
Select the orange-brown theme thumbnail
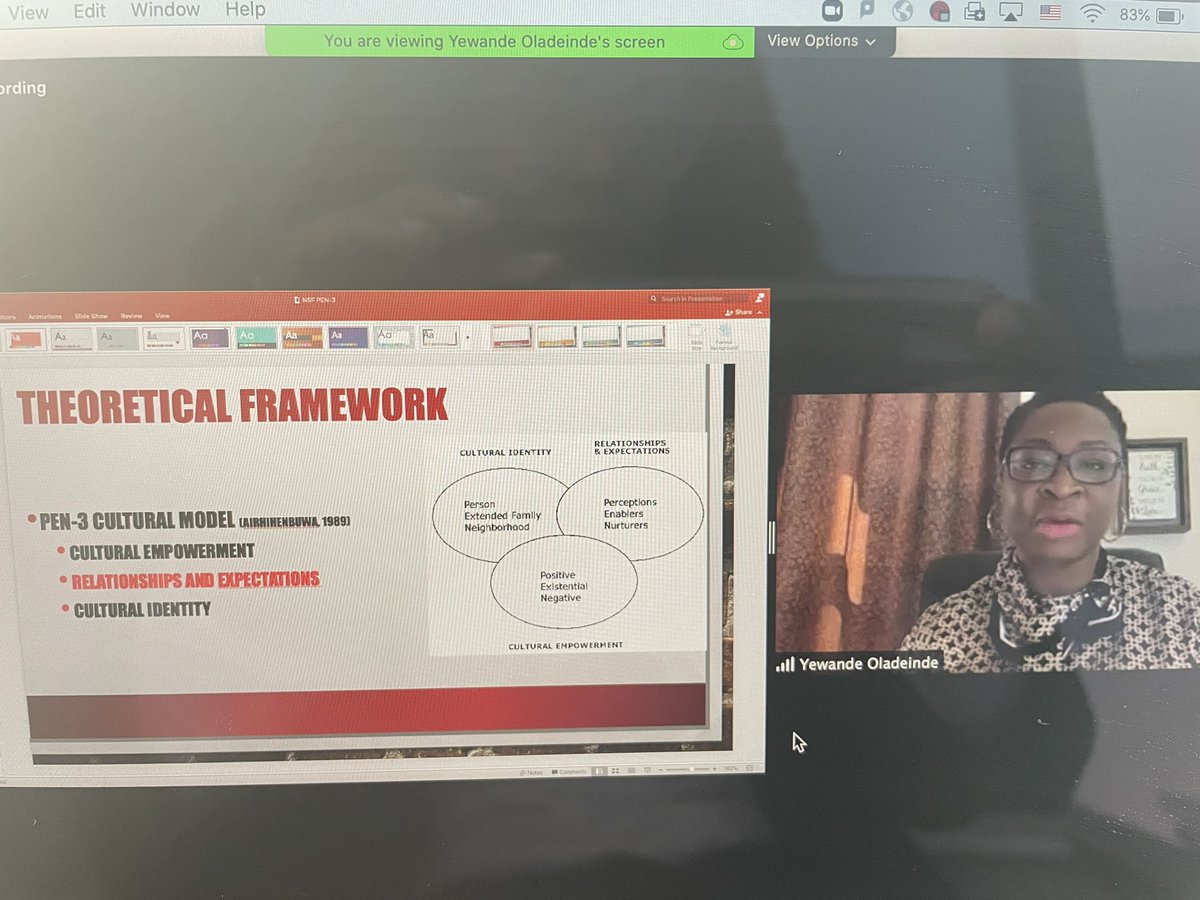click(302, 338)
